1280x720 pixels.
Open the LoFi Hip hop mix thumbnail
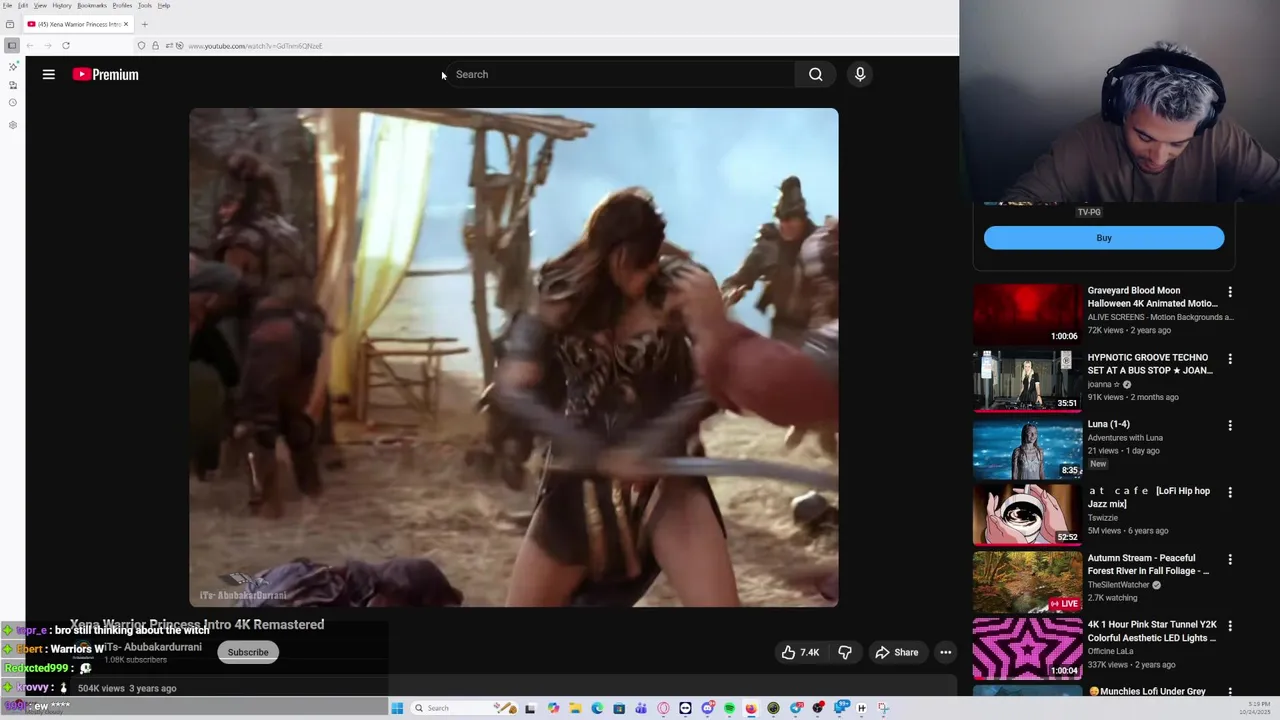[1027, 514]
